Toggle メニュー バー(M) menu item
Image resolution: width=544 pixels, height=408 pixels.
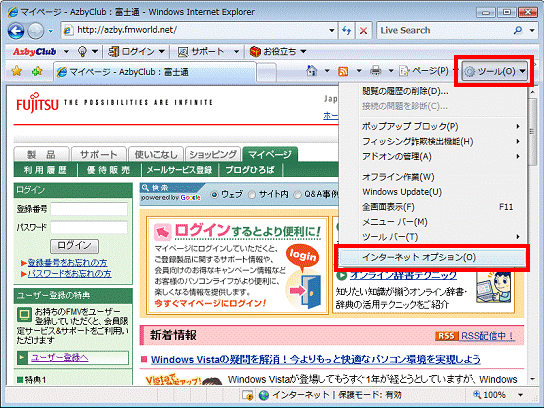[x=432, y=222]
